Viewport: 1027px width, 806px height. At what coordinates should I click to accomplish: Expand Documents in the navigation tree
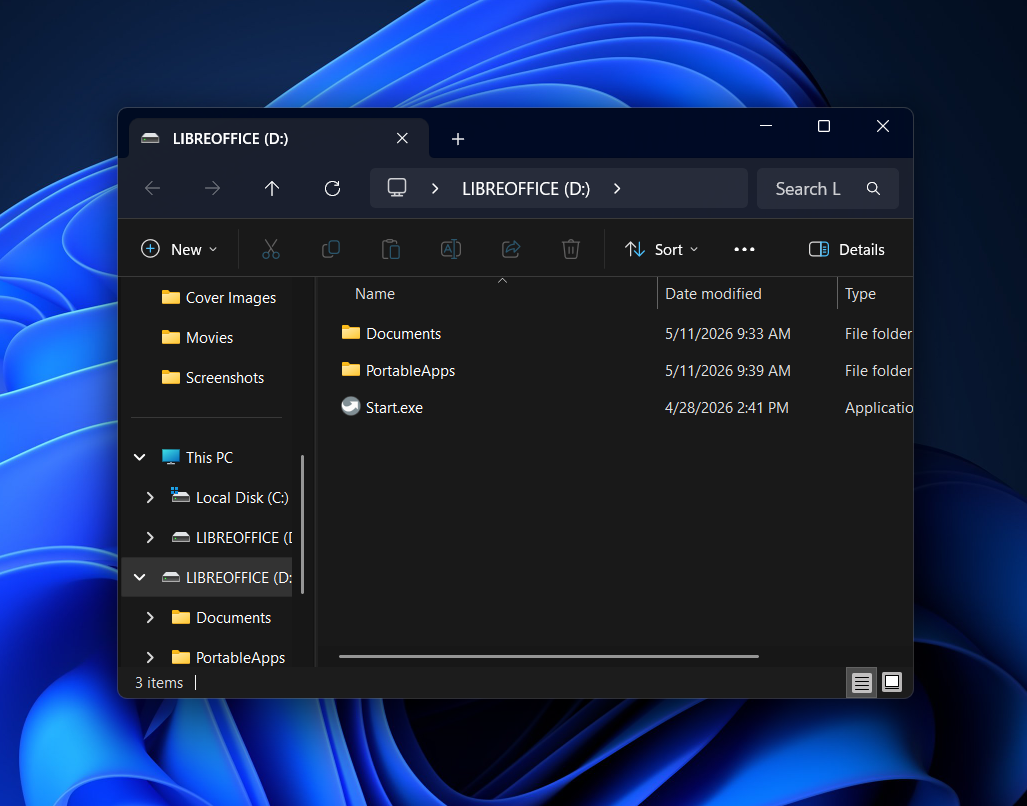click(x=150, y=617)
